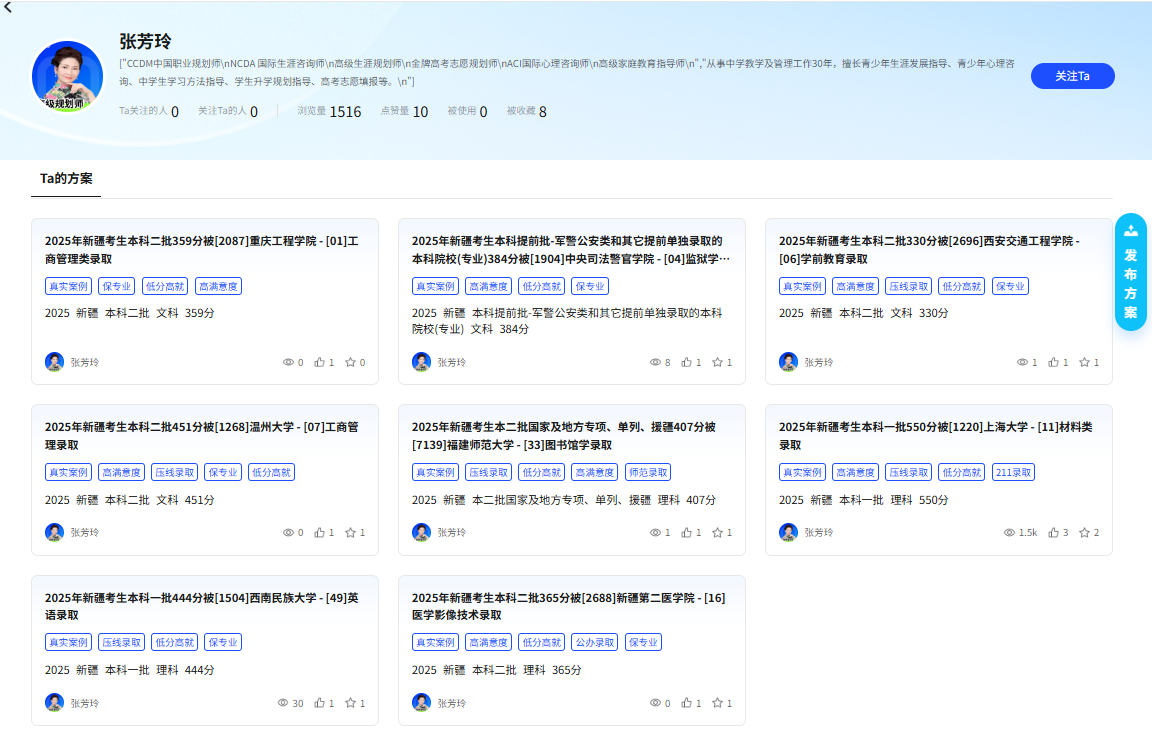Switch to the Ta的方案 tab

(x=66, y=177)
